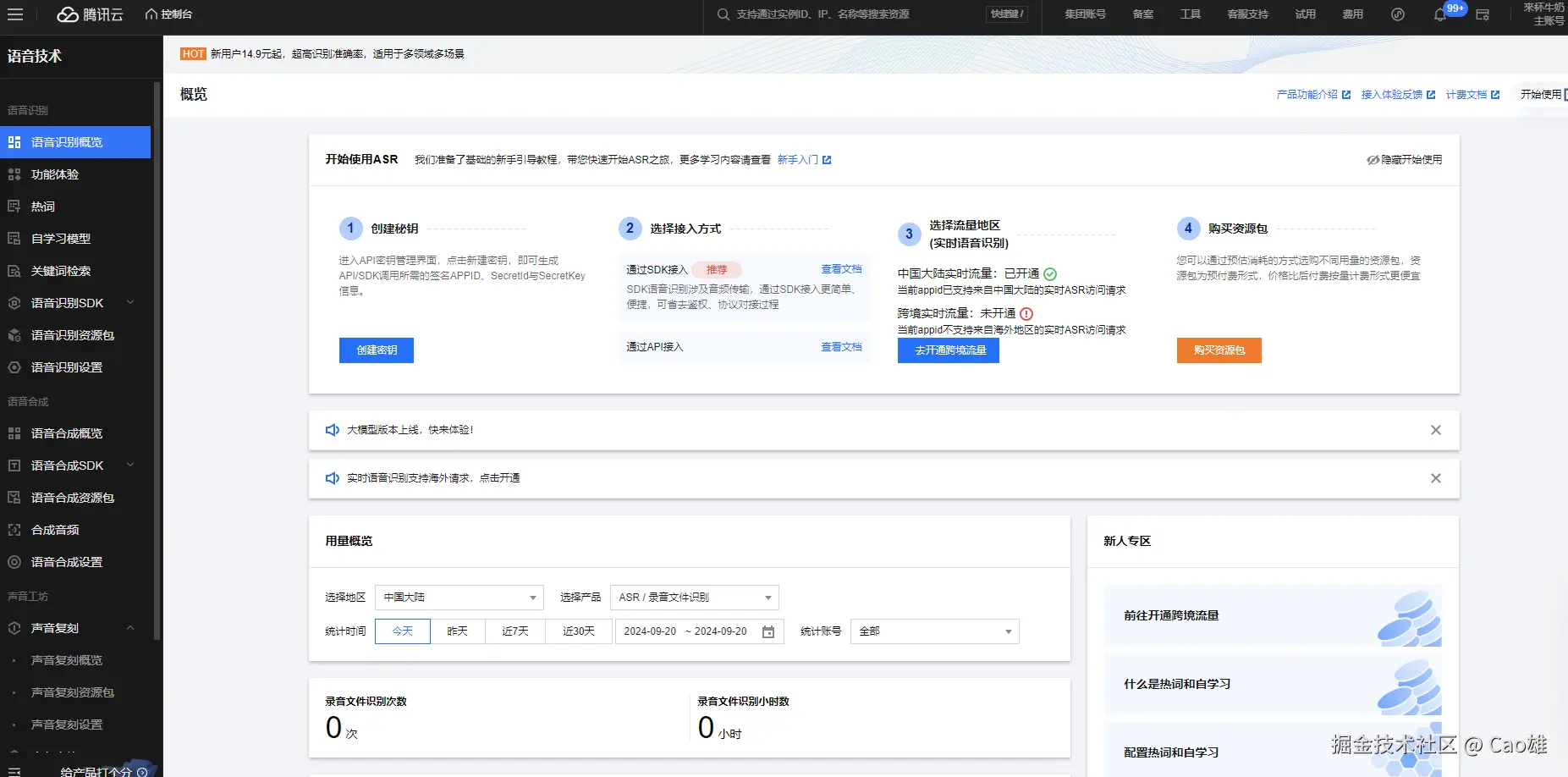Click the 去开通跨境流量 button
The image size is (1568, 777).
pos(949,350)
